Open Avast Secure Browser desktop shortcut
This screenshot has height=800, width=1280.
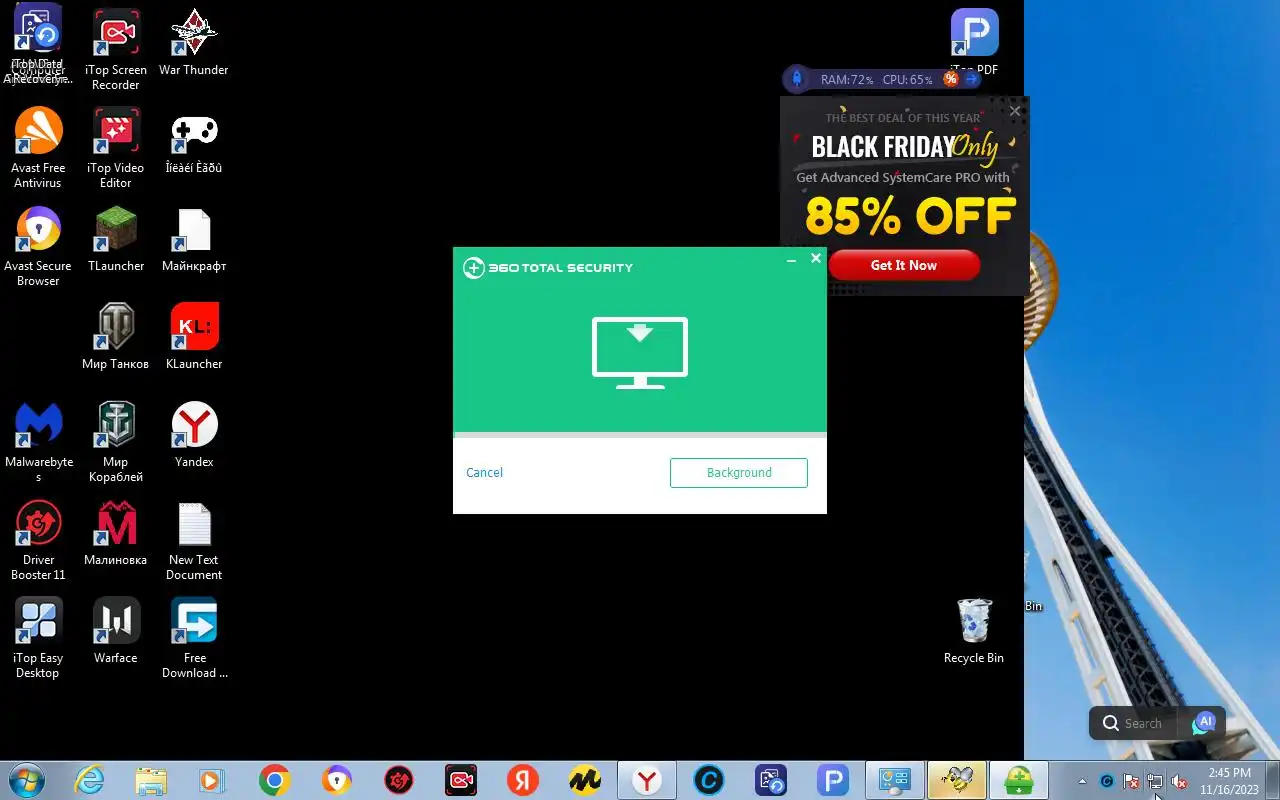38,246
